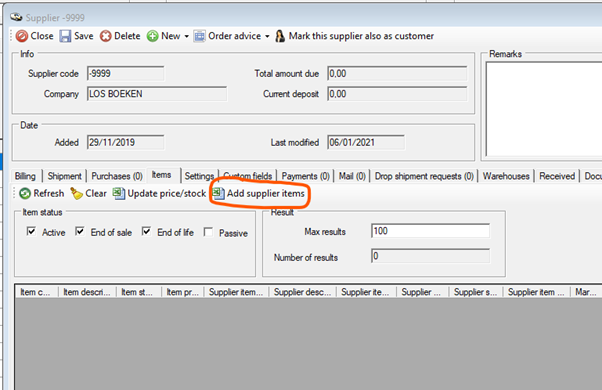This screenshot has height=390, width=602.
Task: Click the Current deposit field
Action: (397, 94)
